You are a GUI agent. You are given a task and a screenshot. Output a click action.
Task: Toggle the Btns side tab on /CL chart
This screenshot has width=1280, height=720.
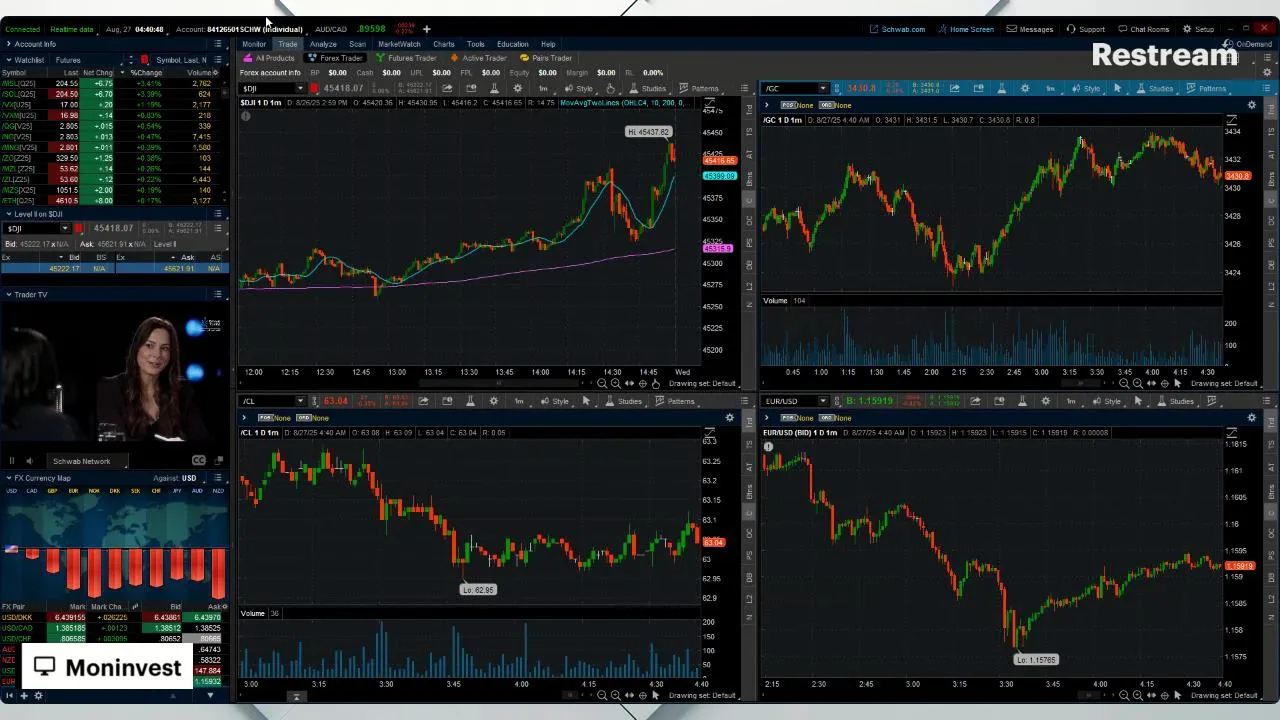749,491
